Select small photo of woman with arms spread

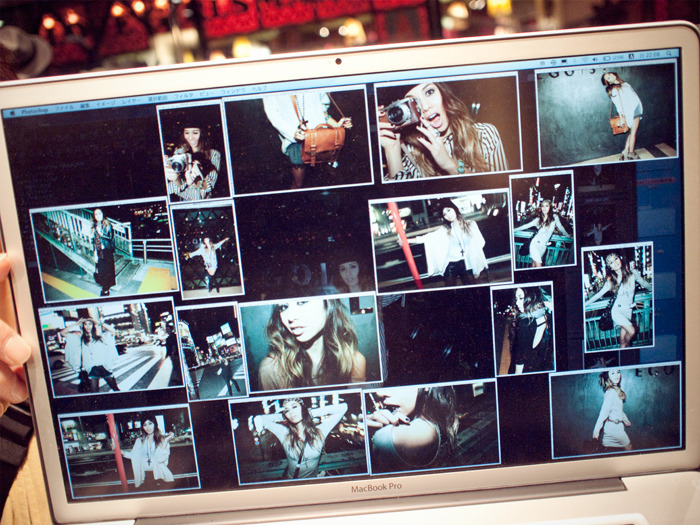coord(207,250)
